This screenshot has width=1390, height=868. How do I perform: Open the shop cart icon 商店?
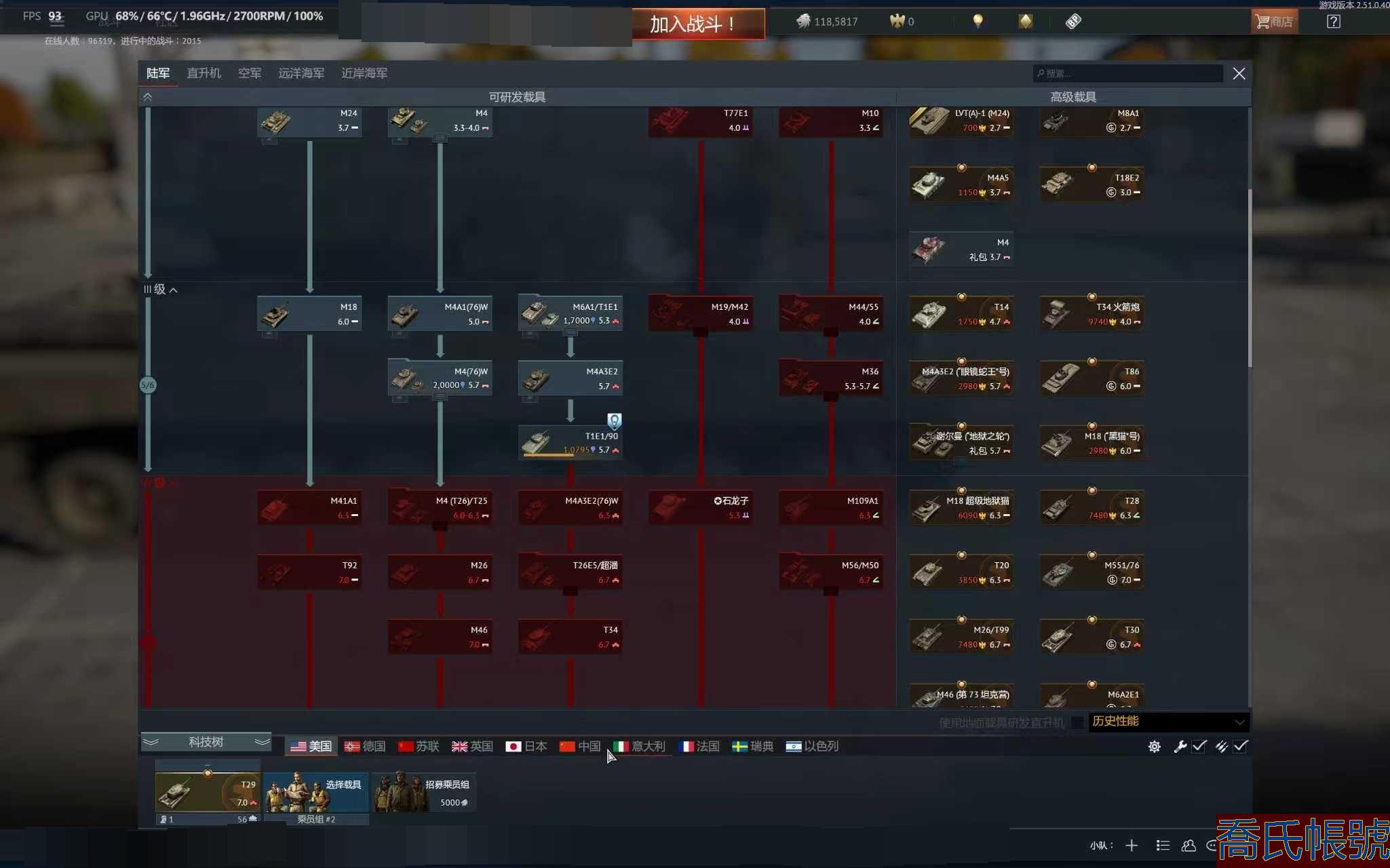click(x=1273, y=22)
